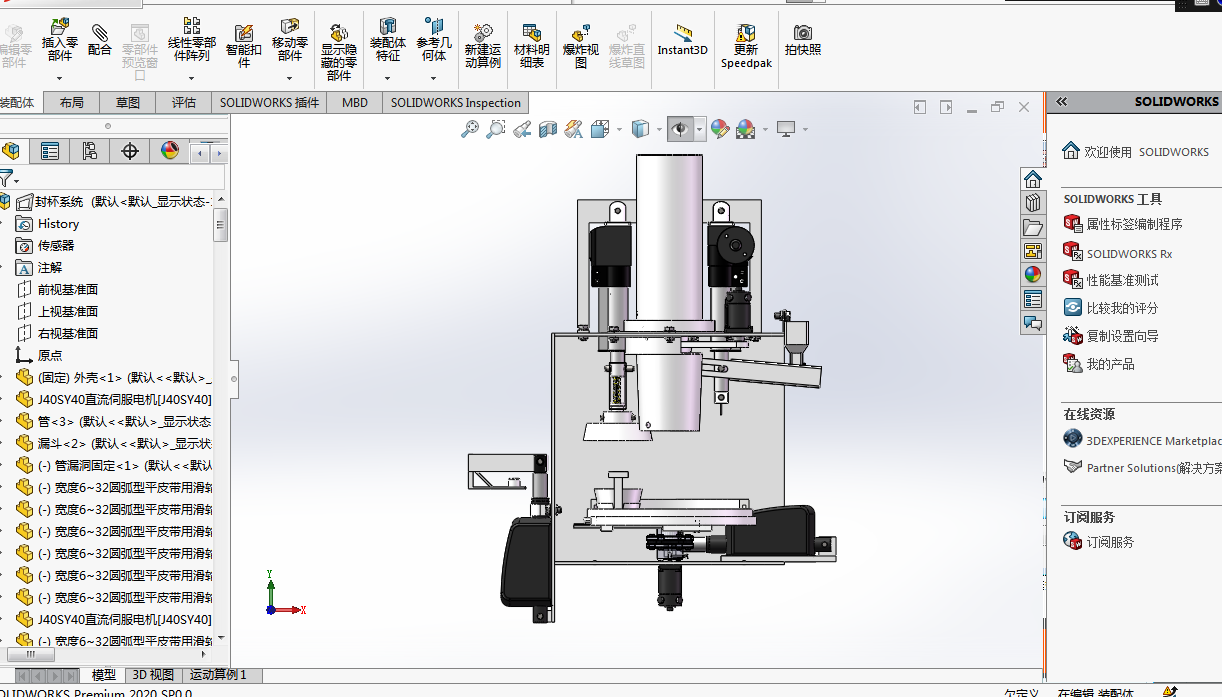The height and width of the screenshot is (697, 1222).
Task: Click the Section View icon
Action: pos(548,129)
